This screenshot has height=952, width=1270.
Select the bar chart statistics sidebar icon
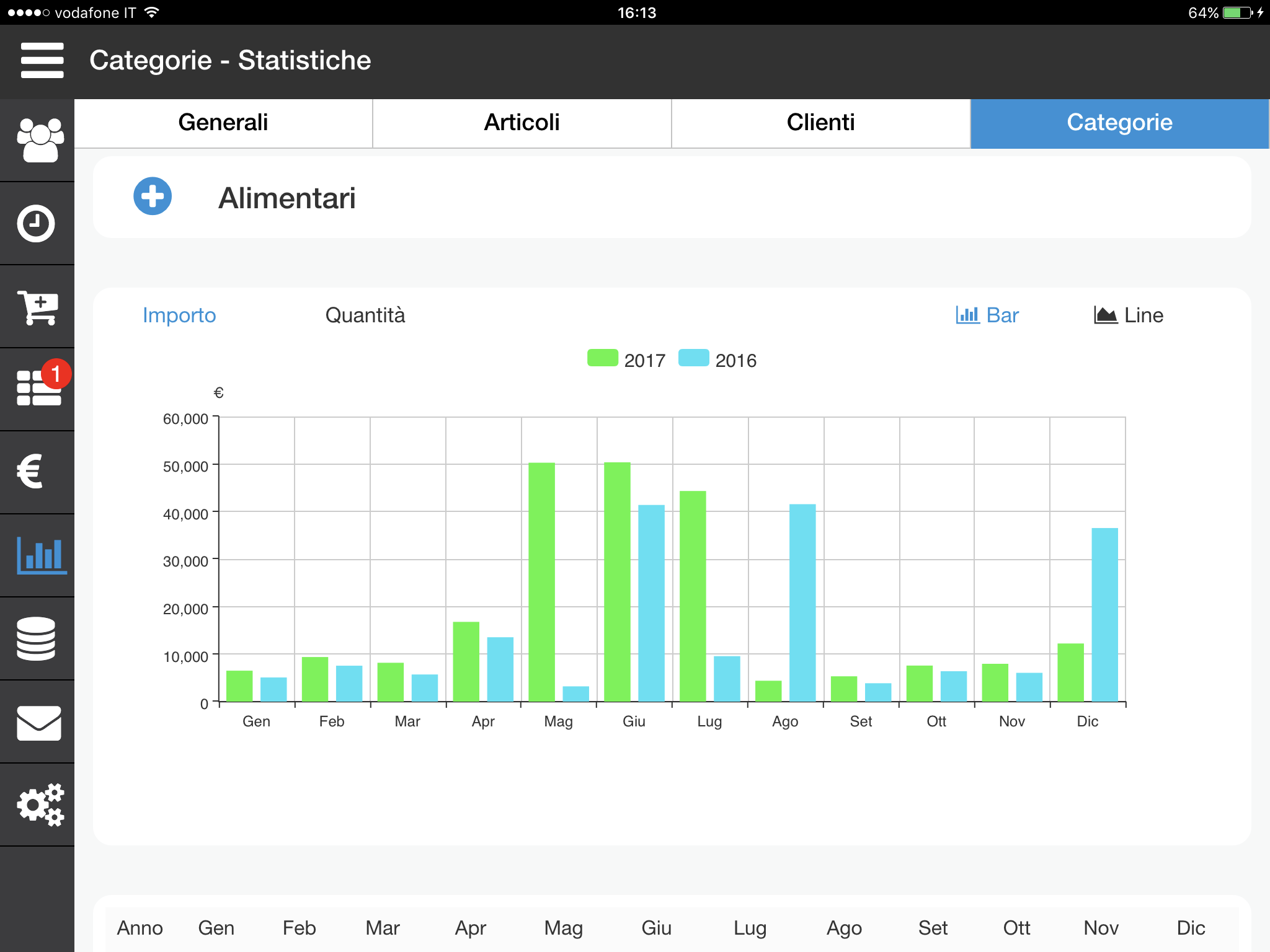point(41,555)
